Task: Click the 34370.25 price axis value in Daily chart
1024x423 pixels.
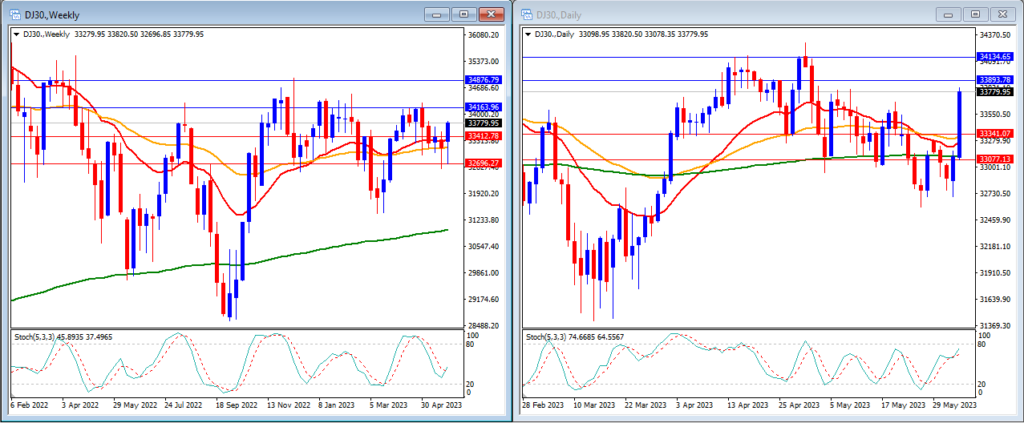Action: 995,35
